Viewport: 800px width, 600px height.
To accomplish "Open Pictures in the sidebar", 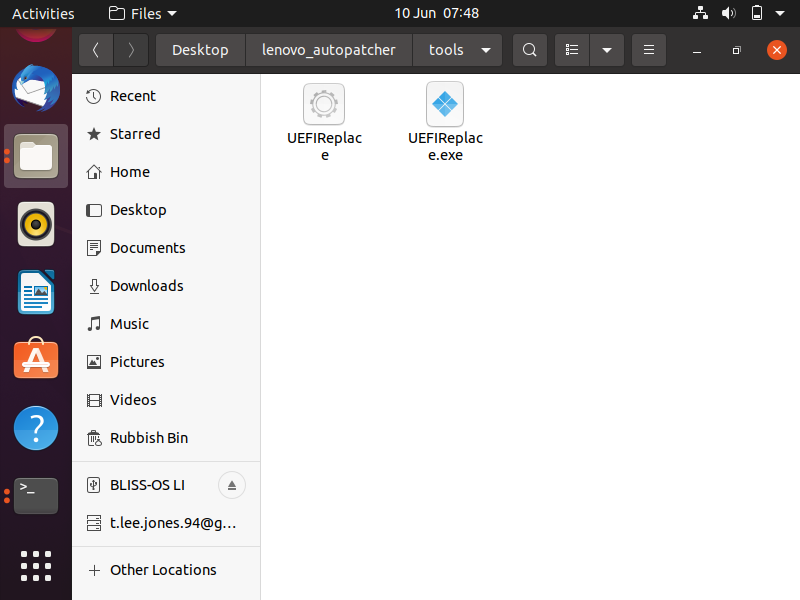I will [x=166, y=362].
